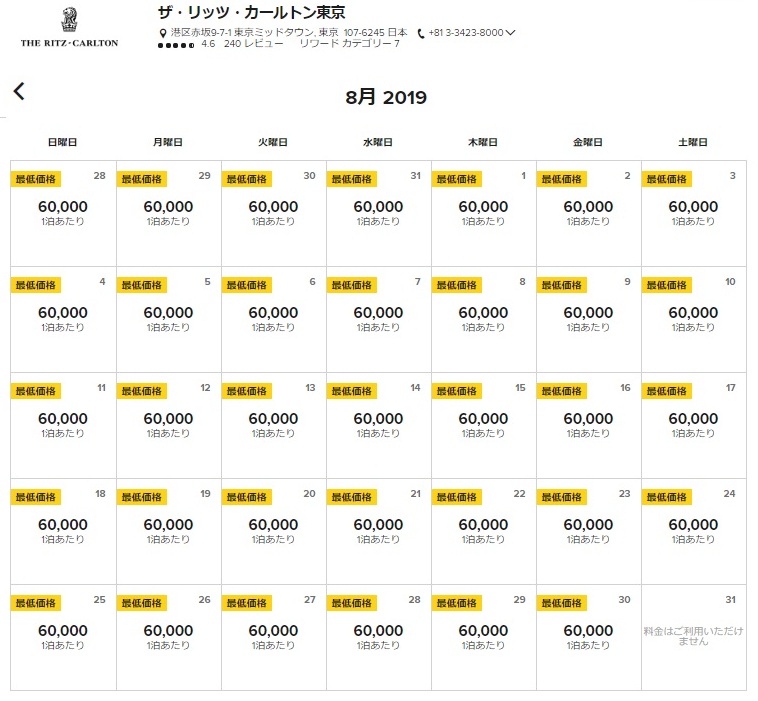Pick the August 14 cell
758x701 pixels.
point(379,425)
